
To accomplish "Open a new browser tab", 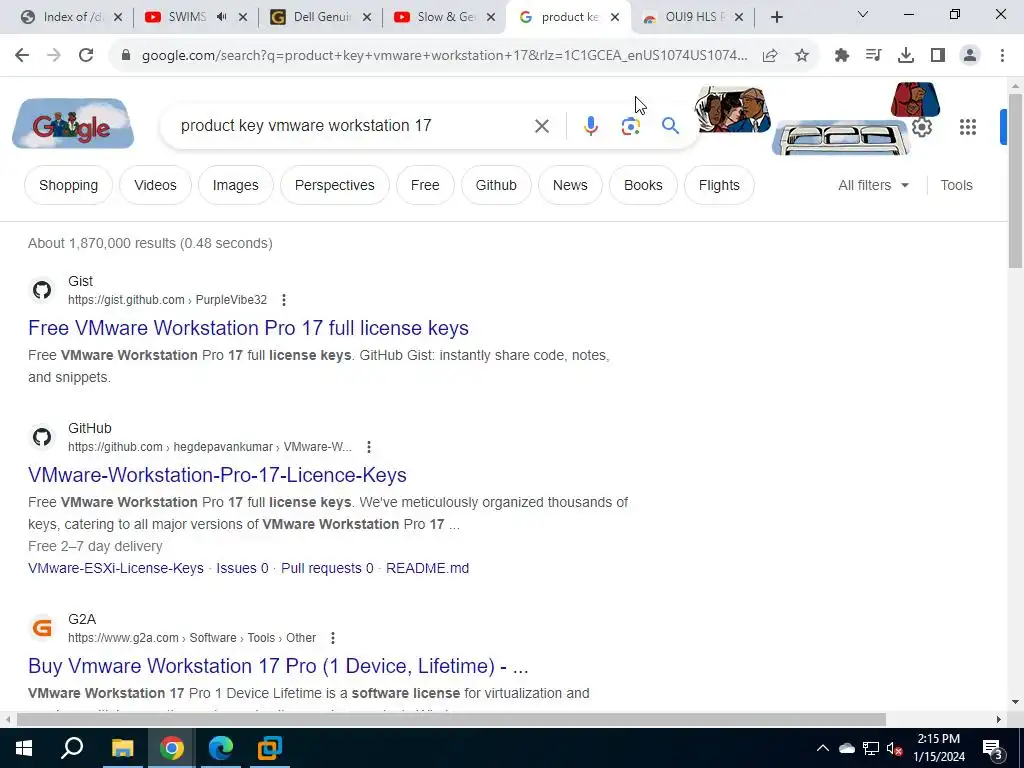I will pyautogui.click(x=776, y=18).
